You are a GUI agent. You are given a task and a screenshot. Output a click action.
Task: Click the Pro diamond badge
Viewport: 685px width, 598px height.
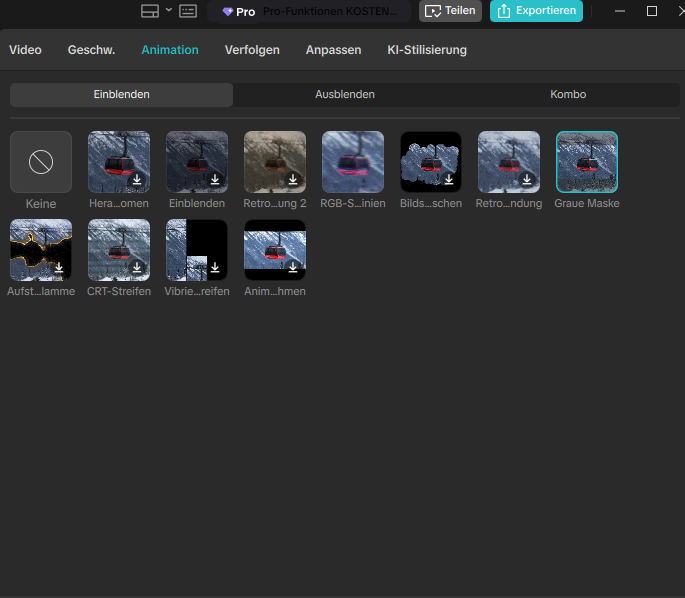click(239, 11)
